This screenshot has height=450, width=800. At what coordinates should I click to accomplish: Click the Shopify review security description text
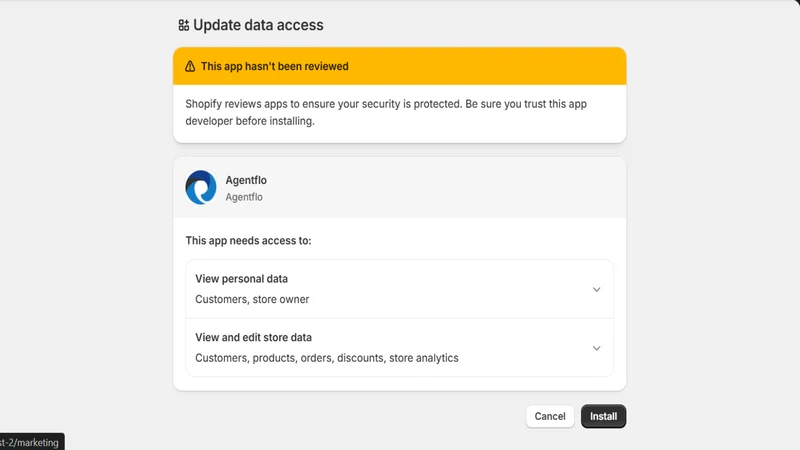[386, 112]
